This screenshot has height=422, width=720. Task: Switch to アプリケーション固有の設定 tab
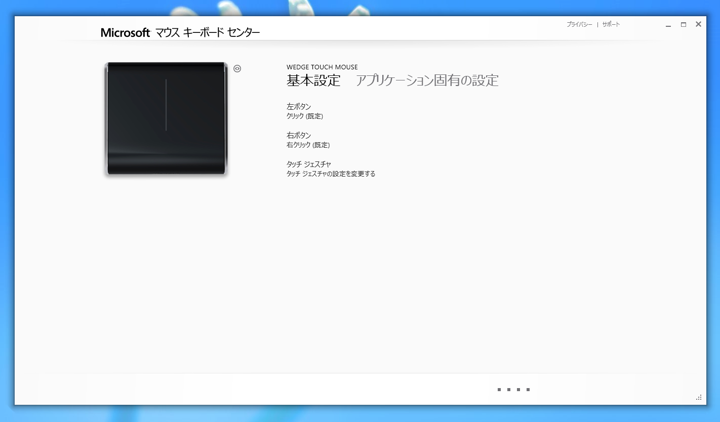pos(427,80)
